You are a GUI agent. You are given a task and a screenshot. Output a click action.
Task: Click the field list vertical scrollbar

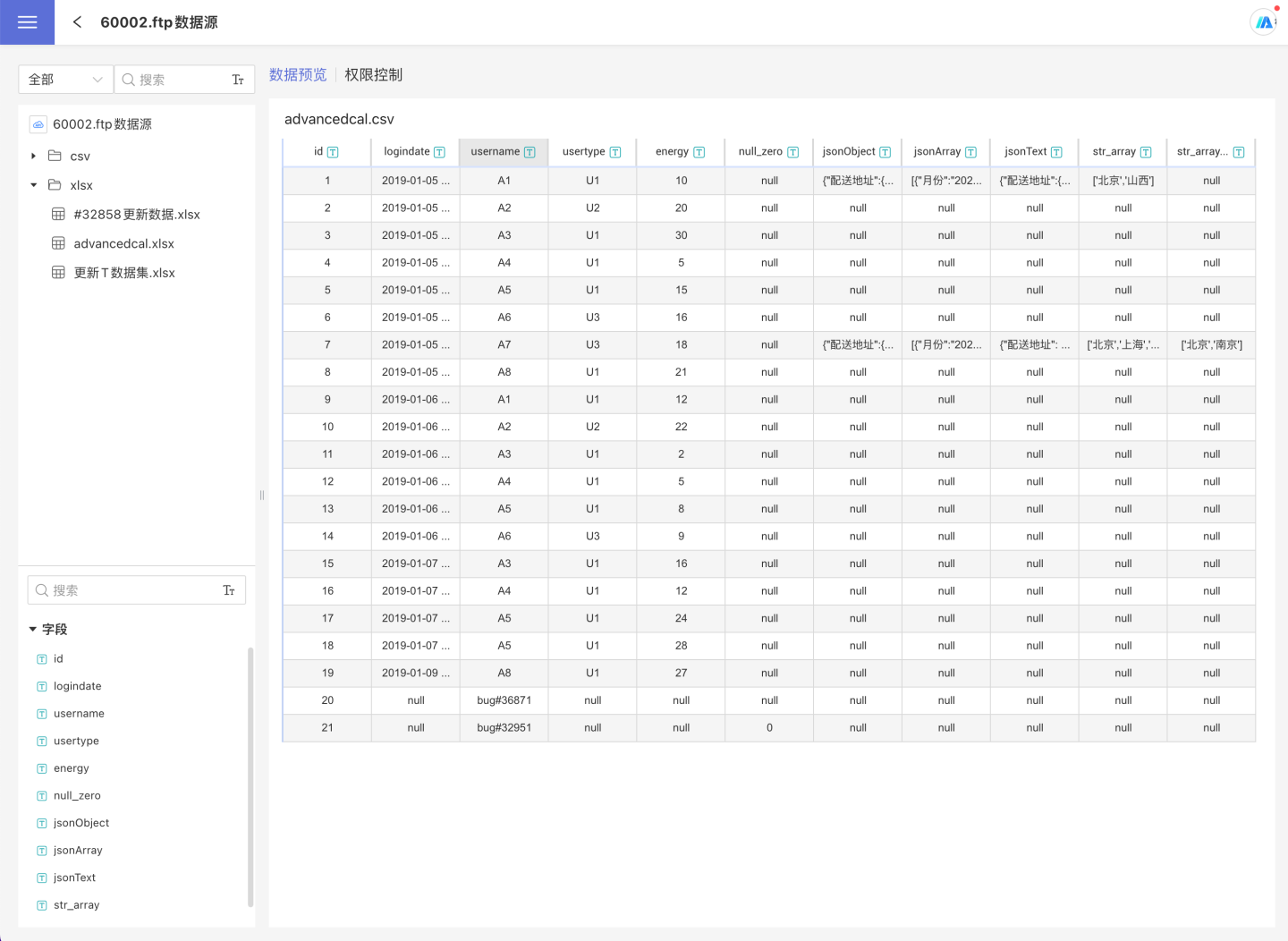[x=250, y=776]
